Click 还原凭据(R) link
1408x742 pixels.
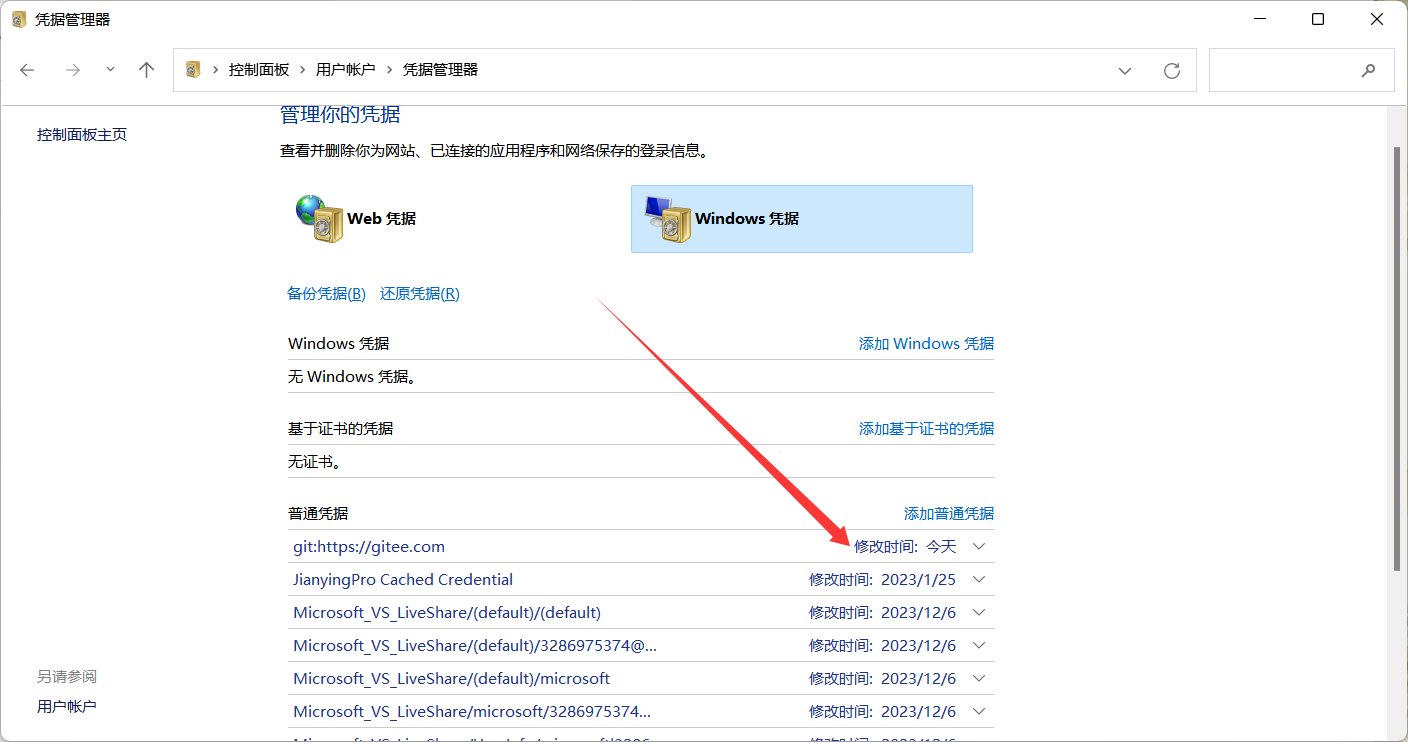coord(420,293)
